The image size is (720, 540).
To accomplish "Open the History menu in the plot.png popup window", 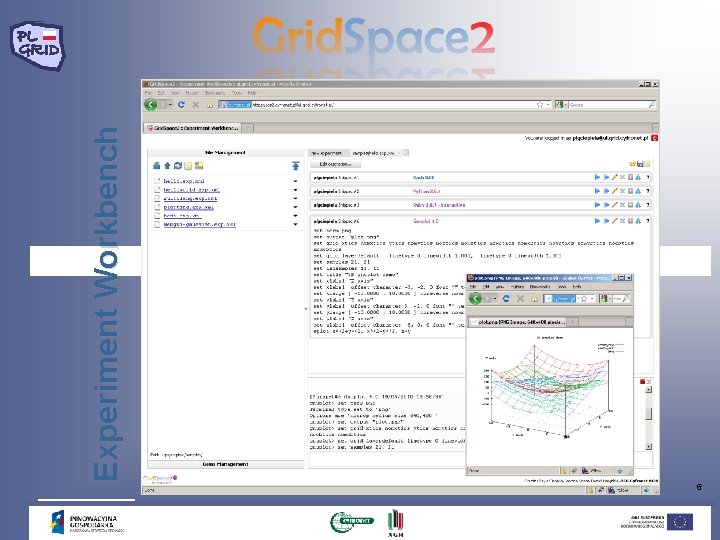I will (517, 287).
